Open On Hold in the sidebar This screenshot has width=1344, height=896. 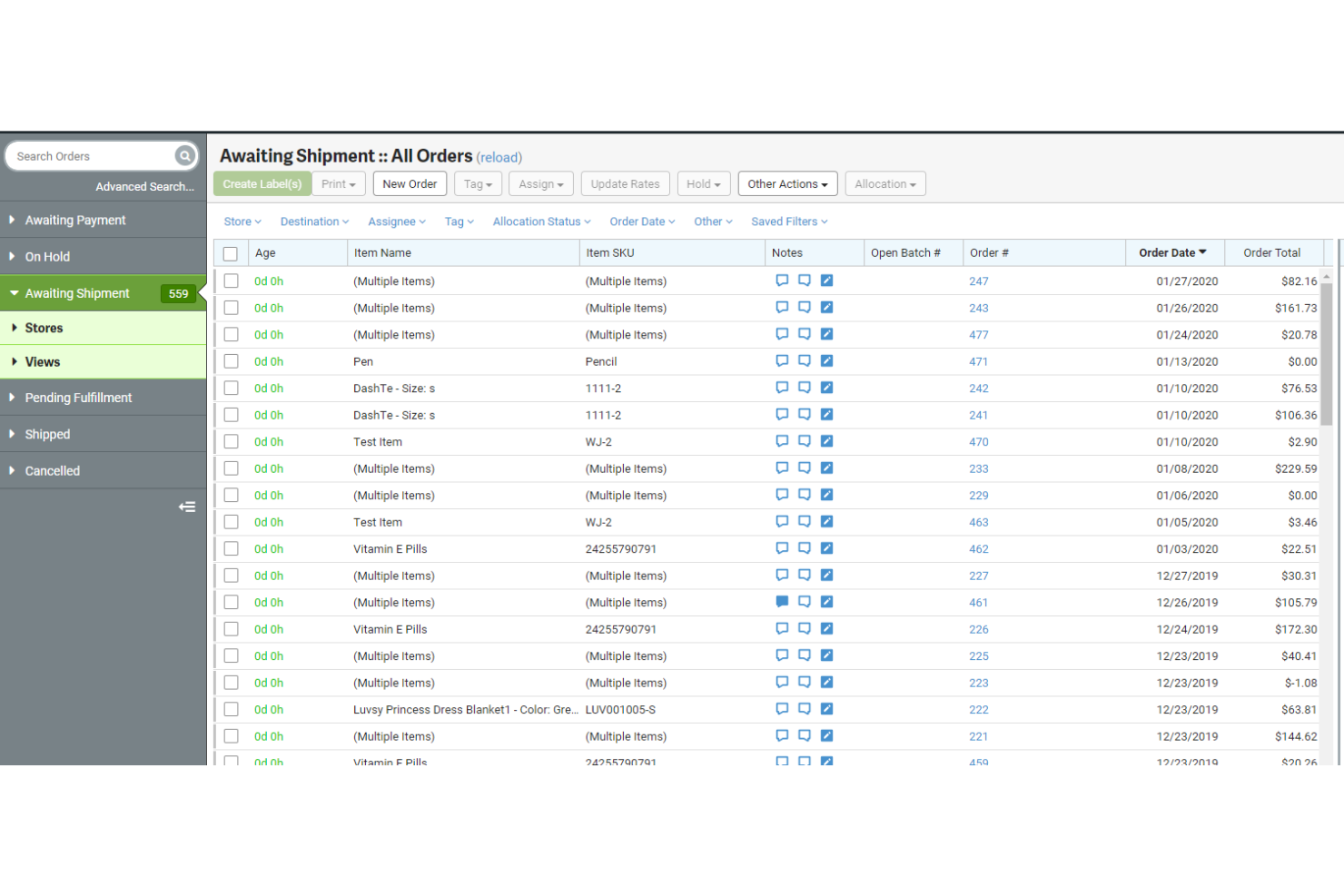104,256
